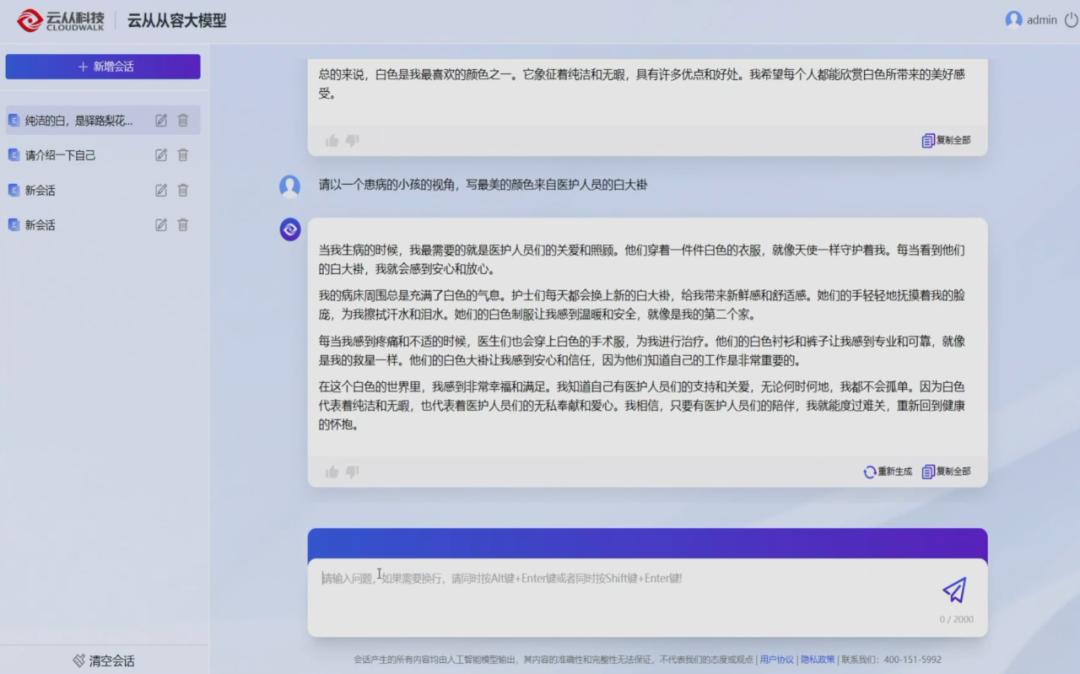Open the '隐私政策' link
The height and width of the screenshot is (674, 1080).
(817, 660)
